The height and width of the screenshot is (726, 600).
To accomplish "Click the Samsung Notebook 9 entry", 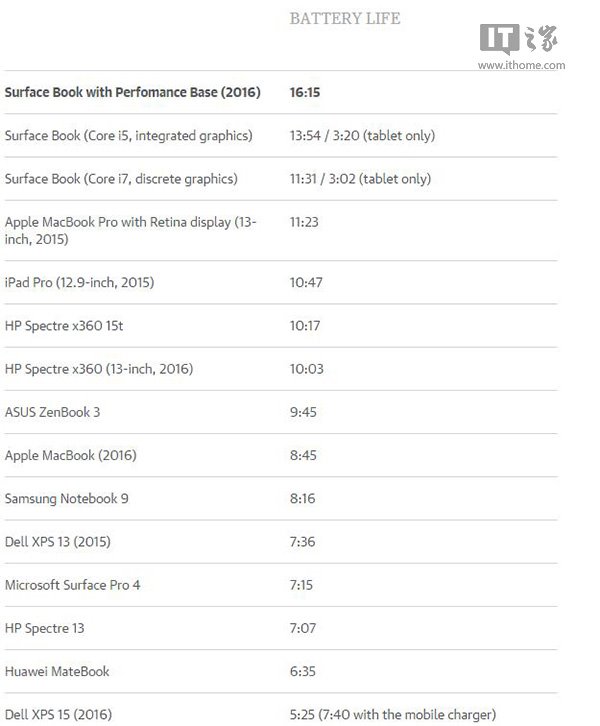I will (x=67, y=499).
